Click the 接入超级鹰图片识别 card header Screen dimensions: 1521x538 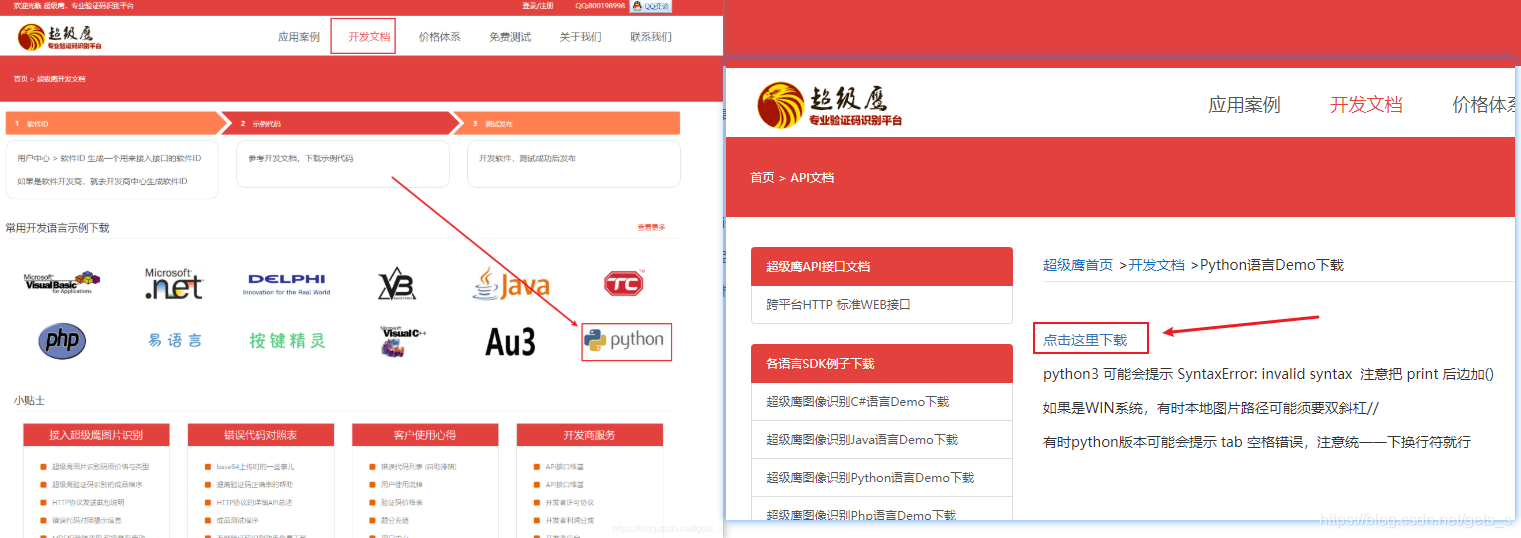coord(96,435)
